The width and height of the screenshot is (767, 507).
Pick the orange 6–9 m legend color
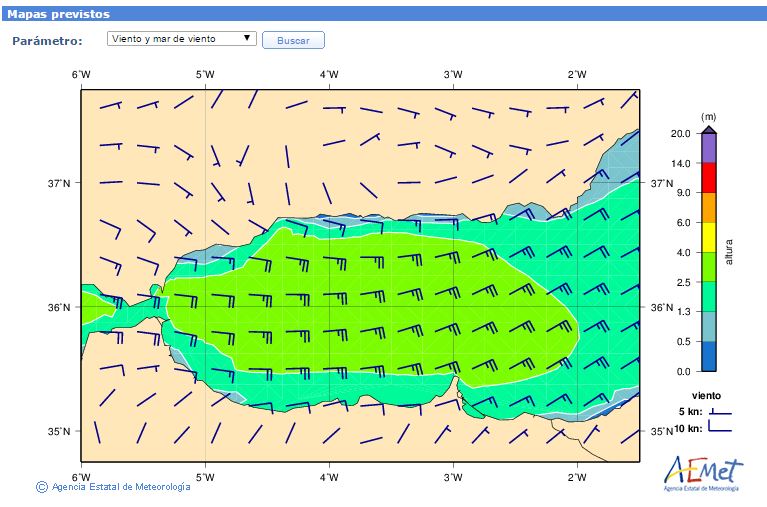point(708,207)
